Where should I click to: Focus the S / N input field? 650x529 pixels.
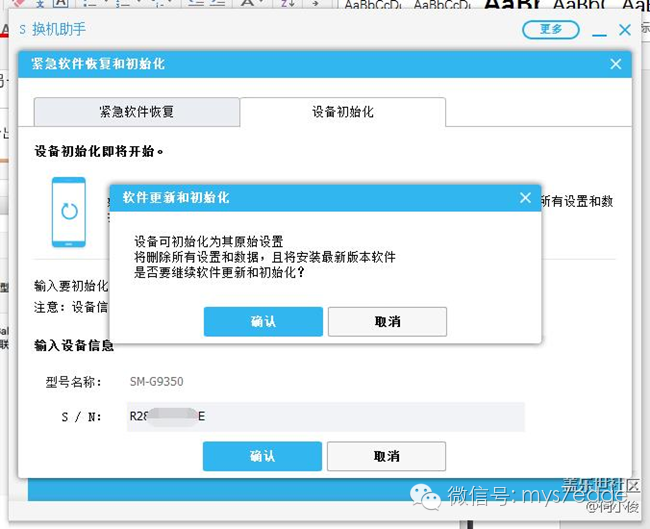pyautogui.click(x=325, y=417)
